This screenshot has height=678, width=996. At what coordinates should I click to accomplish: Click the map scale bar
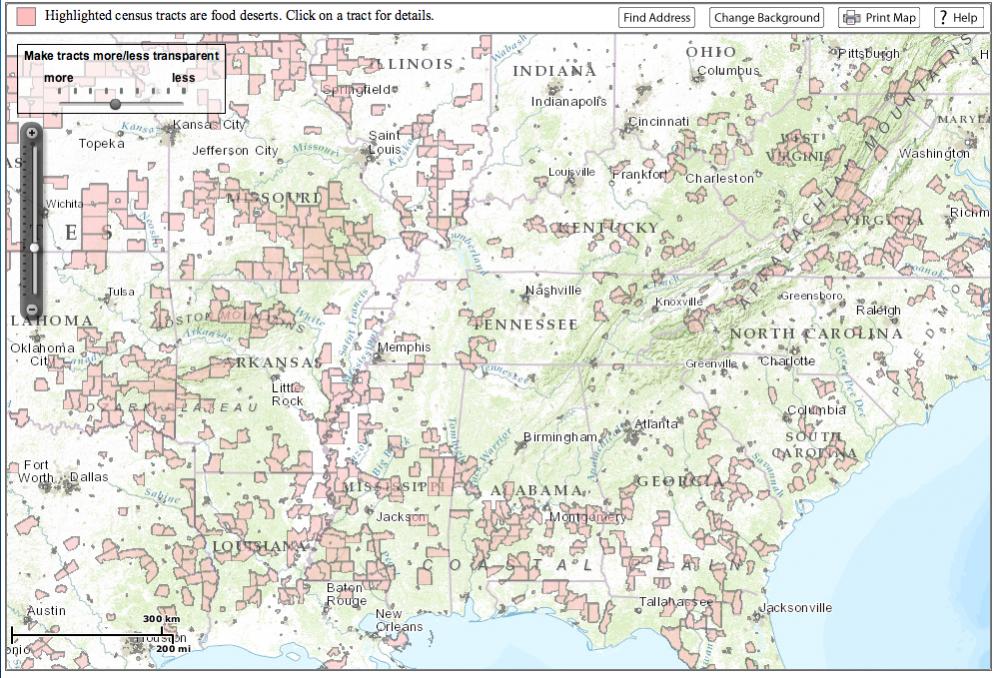tap(90, 633)
